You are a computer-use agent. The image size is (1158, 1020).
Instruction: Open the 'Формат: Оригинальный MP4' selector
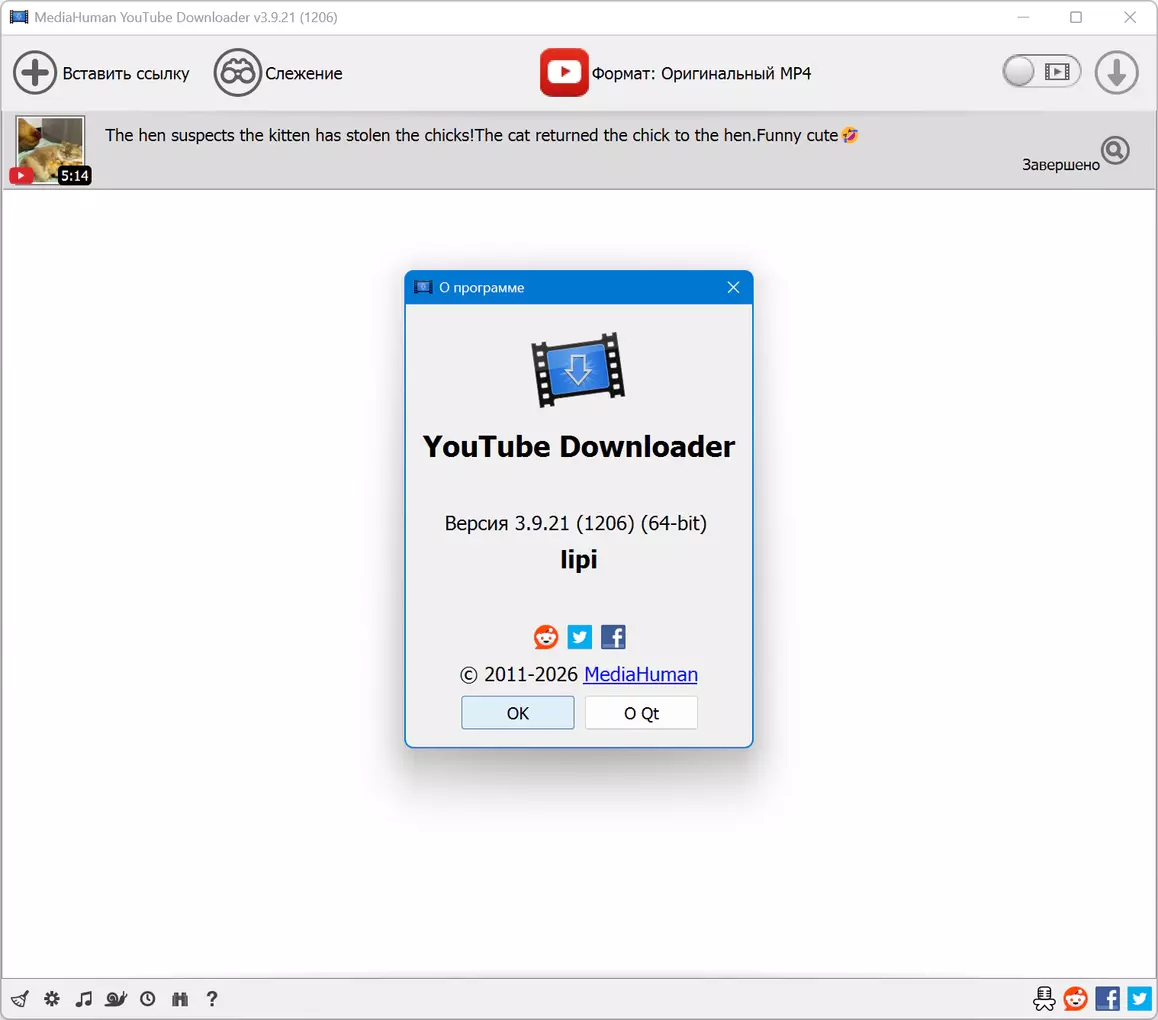pos(701,73)
